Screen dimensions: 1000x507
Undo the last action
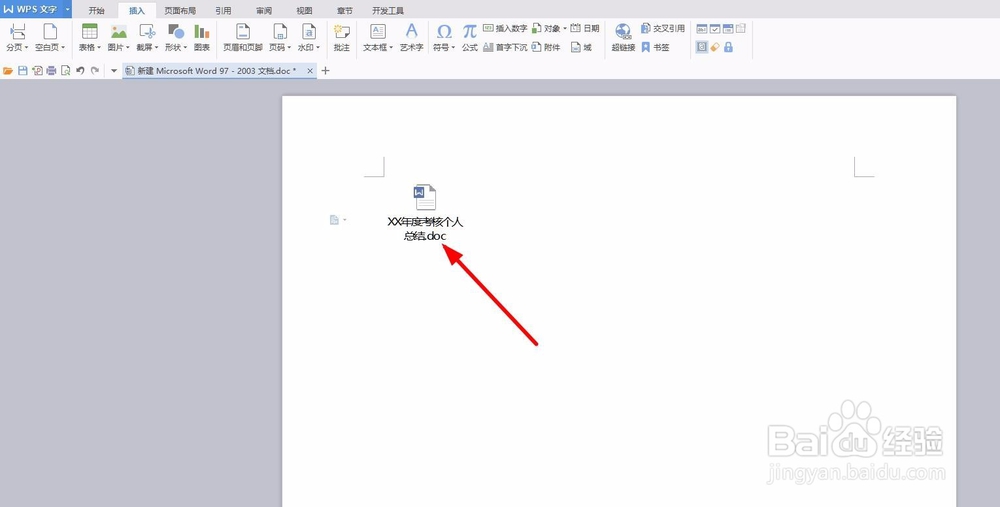point(80,71)
